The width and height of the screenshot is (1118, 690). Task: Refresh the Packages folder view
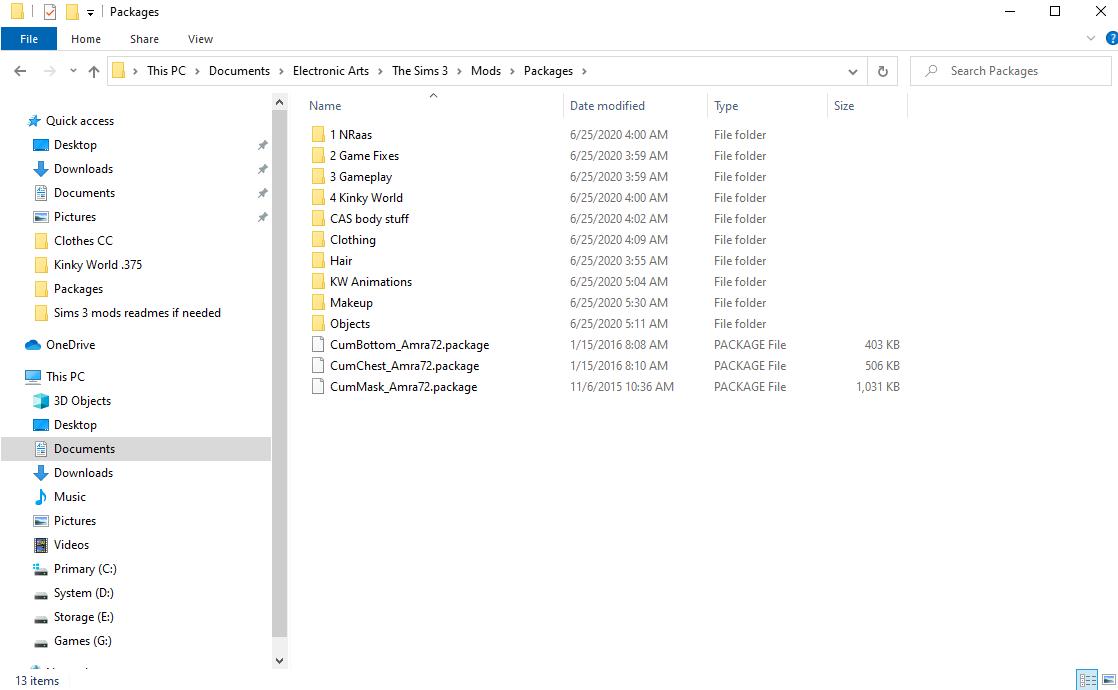[x=883, y=71]
